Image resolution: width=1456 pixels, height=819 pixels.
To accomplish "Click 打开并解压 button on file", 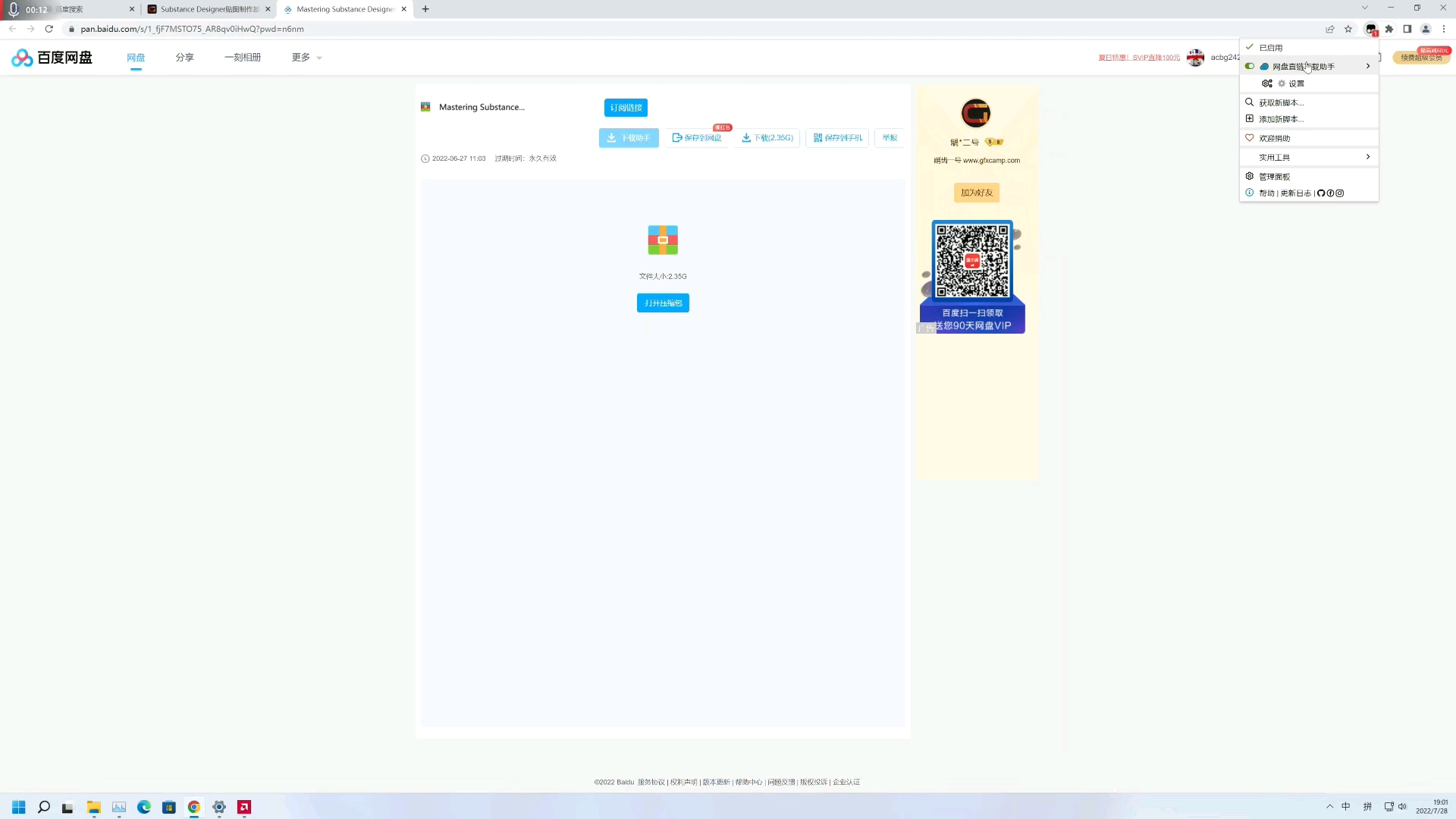I will click(x=662, y=302).
